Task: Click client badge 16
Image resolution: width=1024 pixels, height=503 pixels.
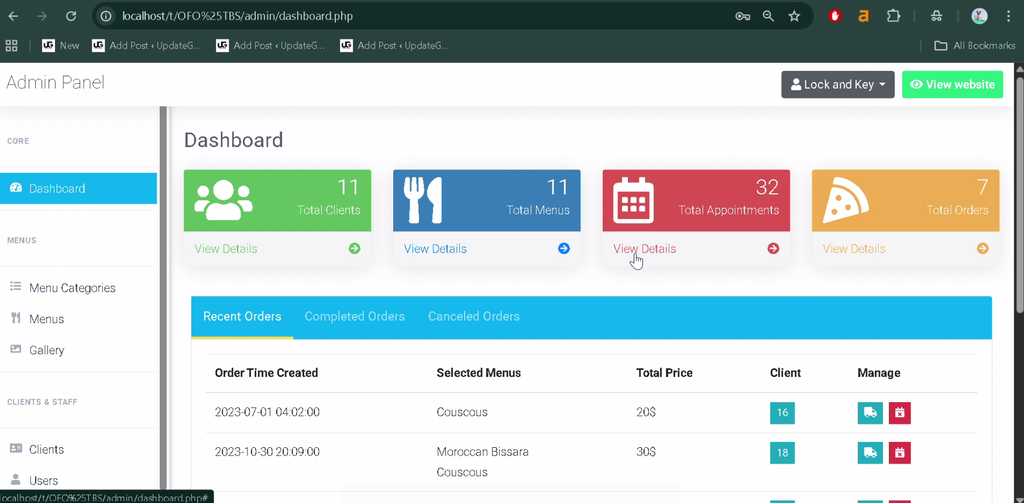Action: point(782,413)
